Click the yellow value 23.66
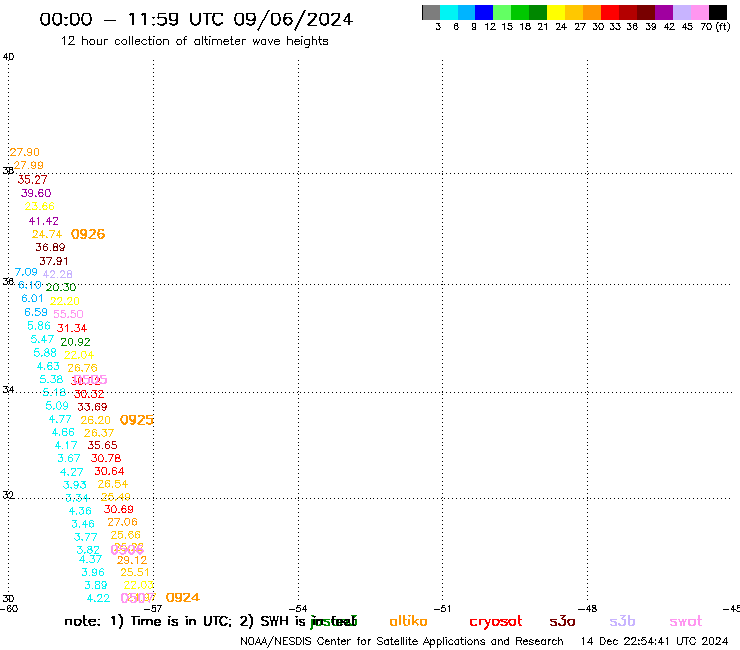Image resolution: width=740 pixels, height=650 pixels. coord(40,206)
